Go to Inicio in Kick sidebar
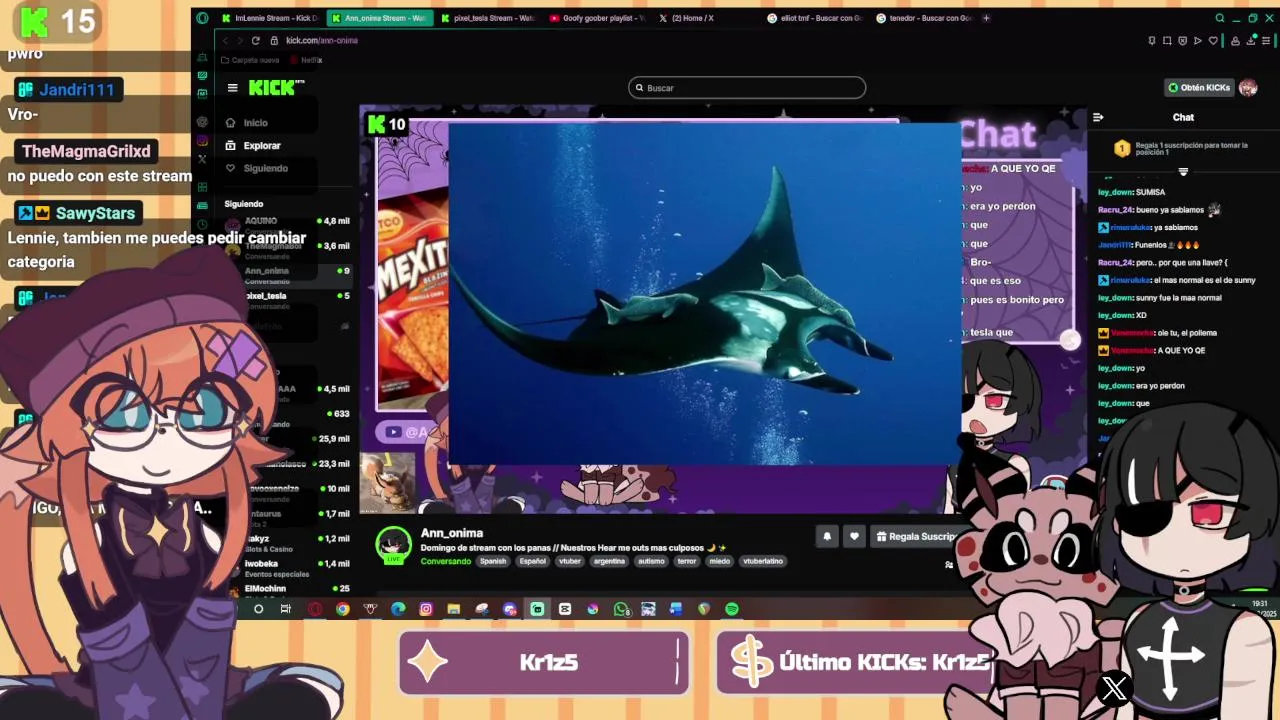This screenshot has width=1280, height=720. point(255,123)
